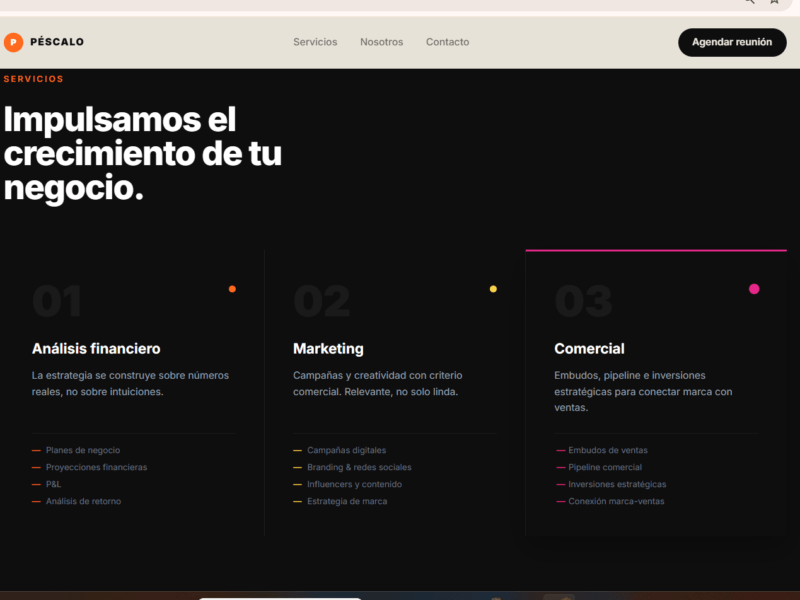Click the description Embudos, pipeline e inversiones
The height and width of the screenshot is (600, 800).
click(643, 391)
